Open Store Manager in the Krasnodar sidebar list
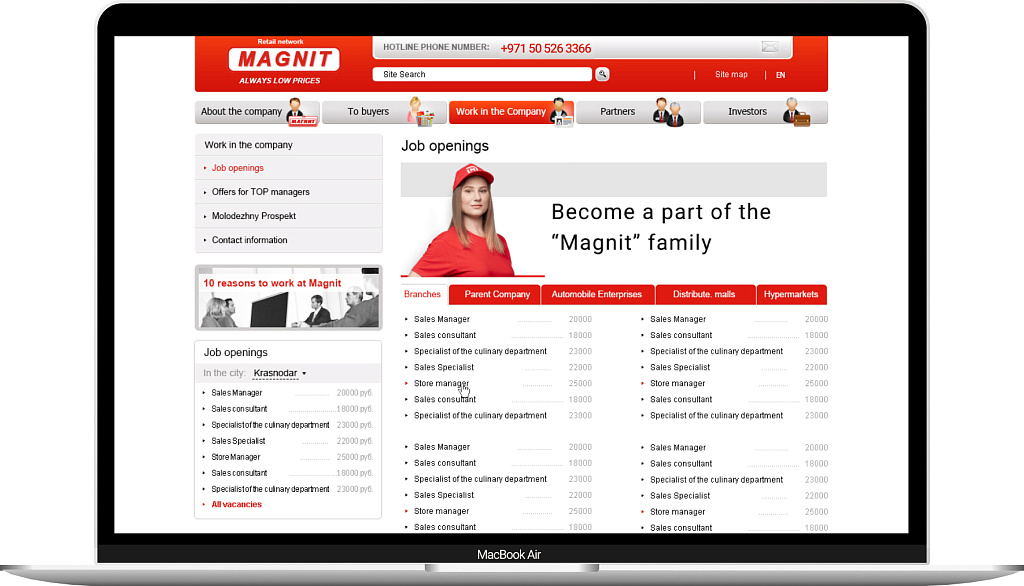Image resolution: width=1024 pixels, height=586 pixels. (x=236, y=457)
